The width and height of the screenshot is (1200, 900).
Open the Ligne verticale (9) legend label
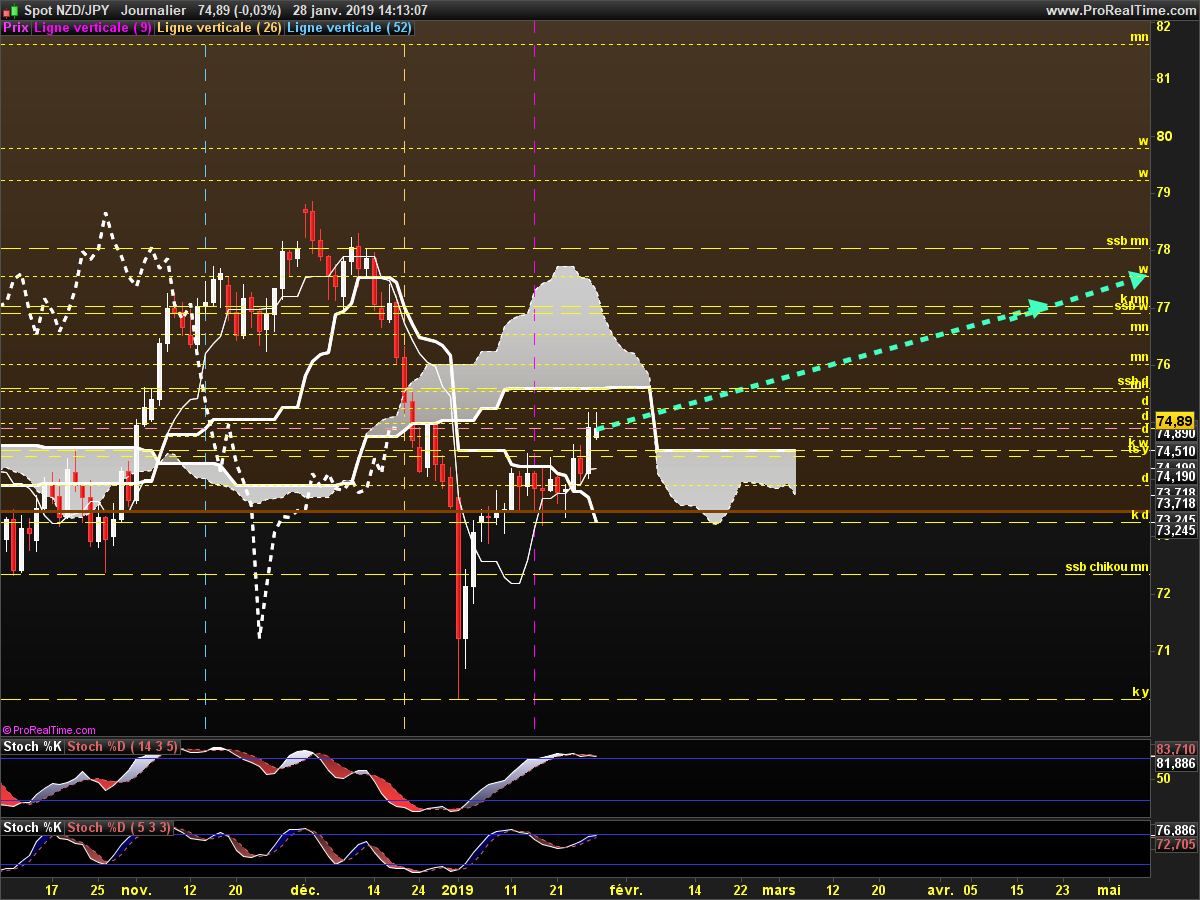tap(94, 28)
